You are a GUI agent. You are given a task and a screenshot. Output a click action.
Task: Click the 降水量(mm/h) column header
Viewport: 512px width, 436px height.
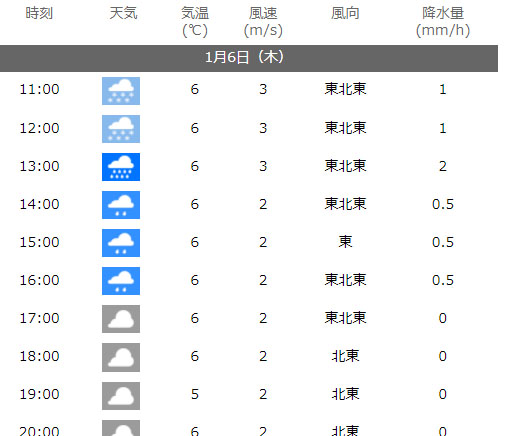443,22
